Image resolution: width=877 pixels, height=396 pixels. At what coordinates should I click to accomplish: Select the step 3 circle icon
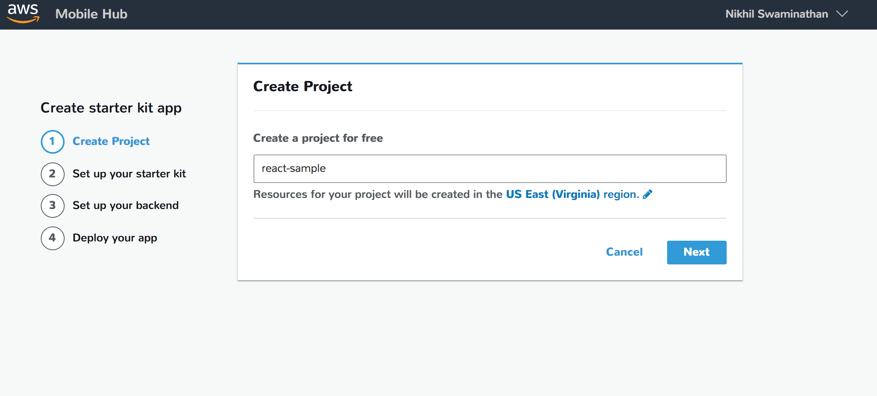pyautogui.click(x=52, y=205)
